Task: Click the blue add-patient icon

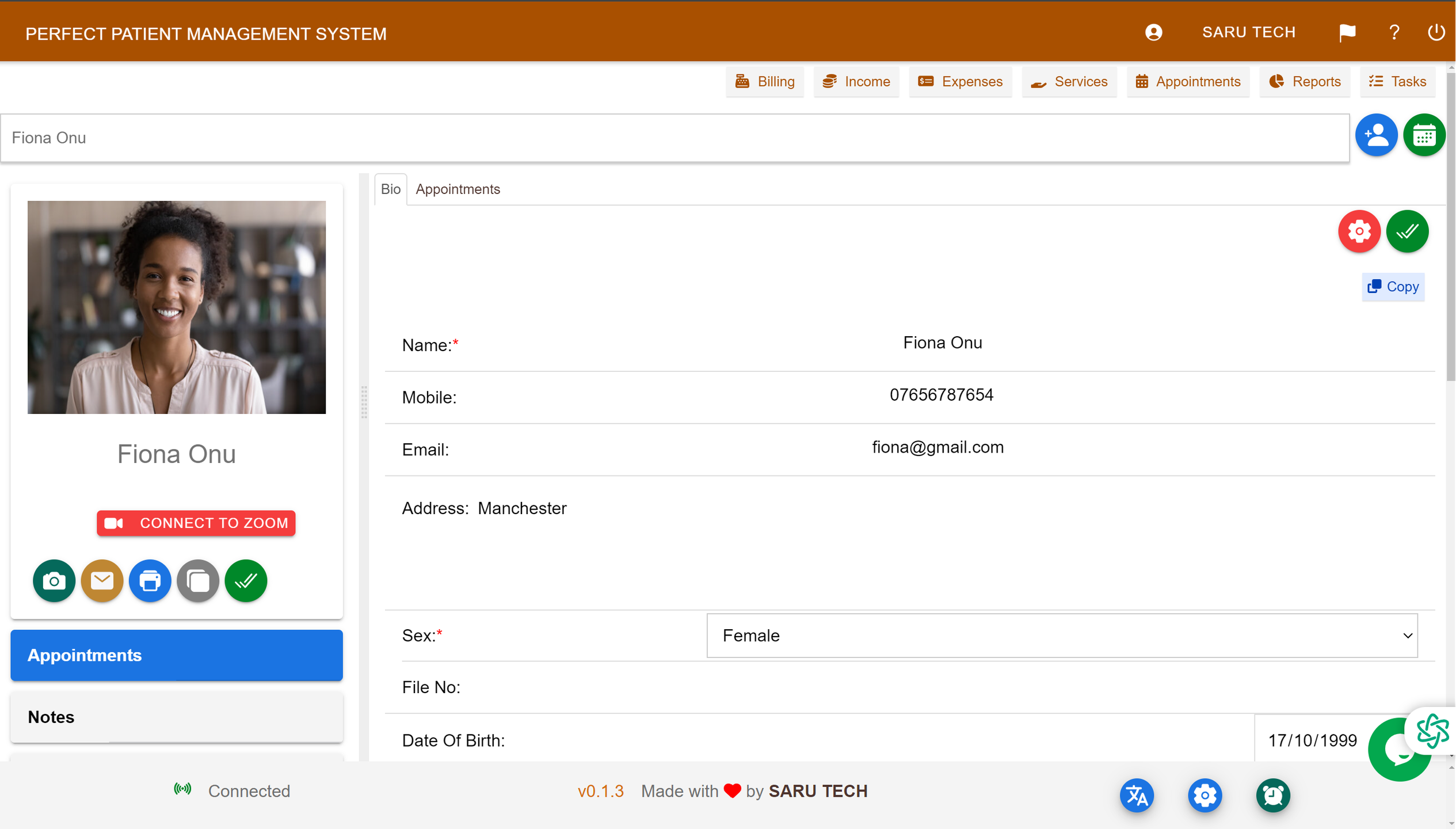Action: [x=1376, y=136]
